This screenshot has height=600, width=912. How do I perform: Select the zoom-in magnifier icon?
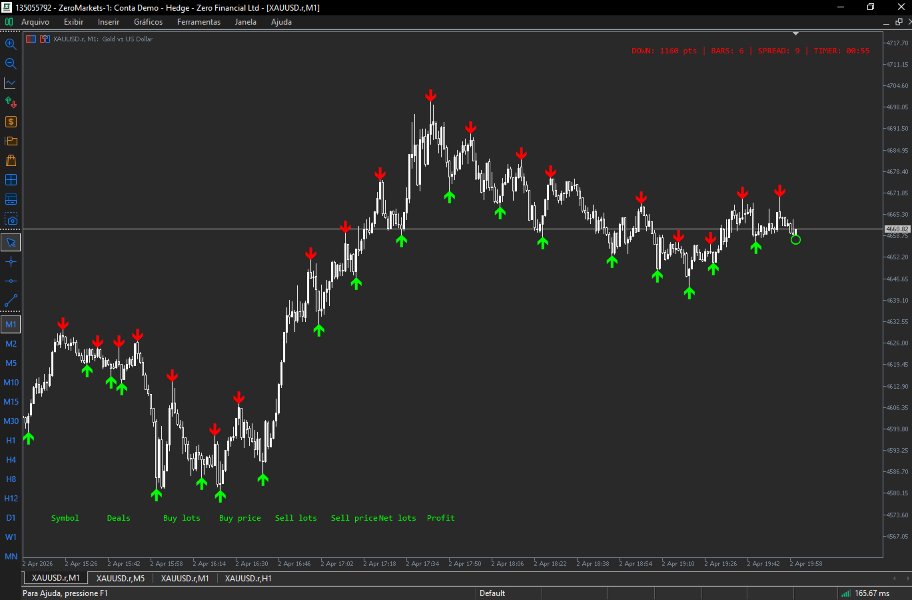tap(12, 44)
